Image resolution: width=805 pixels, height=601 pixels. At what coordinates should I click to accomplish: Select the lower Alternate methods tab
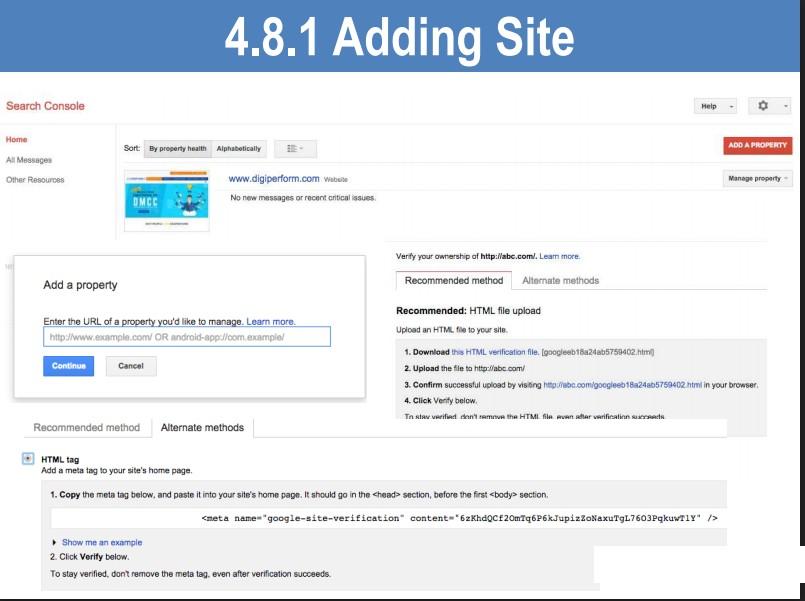click(202, 428)
